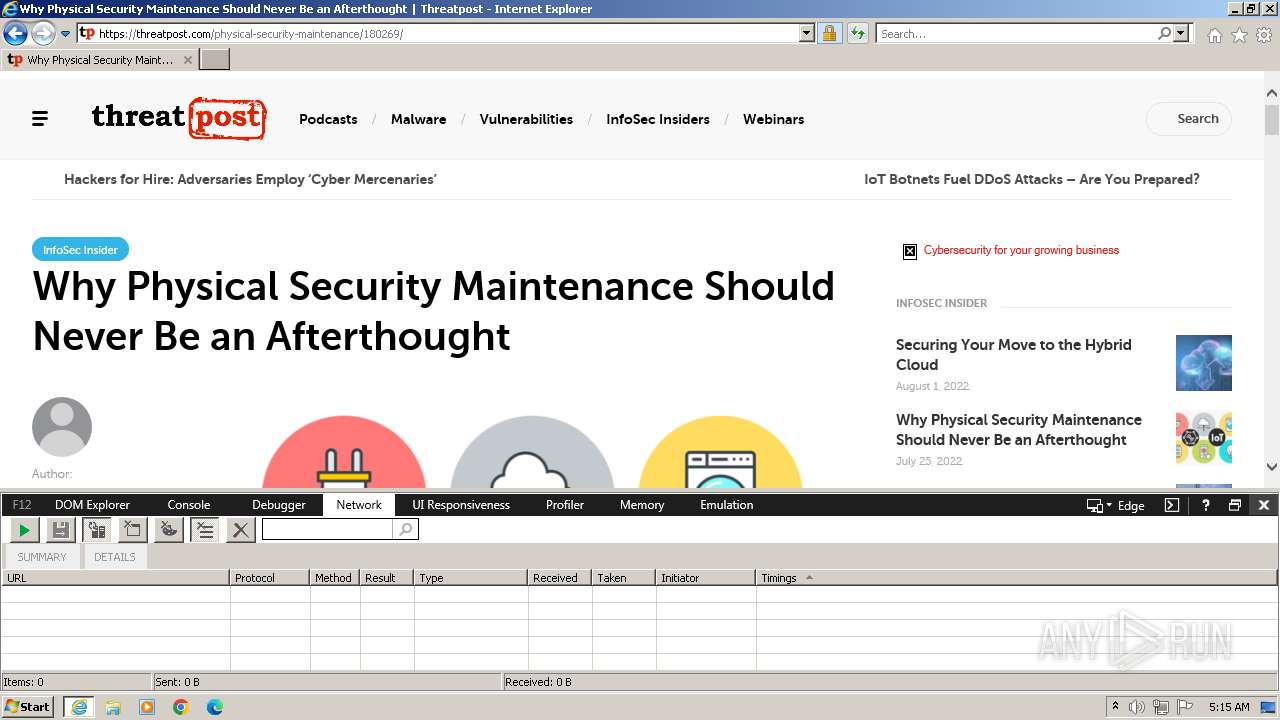This screenshot has height=720, width=1280.
Task: Go to the IE home page icon
Action: click(1214, 35)
